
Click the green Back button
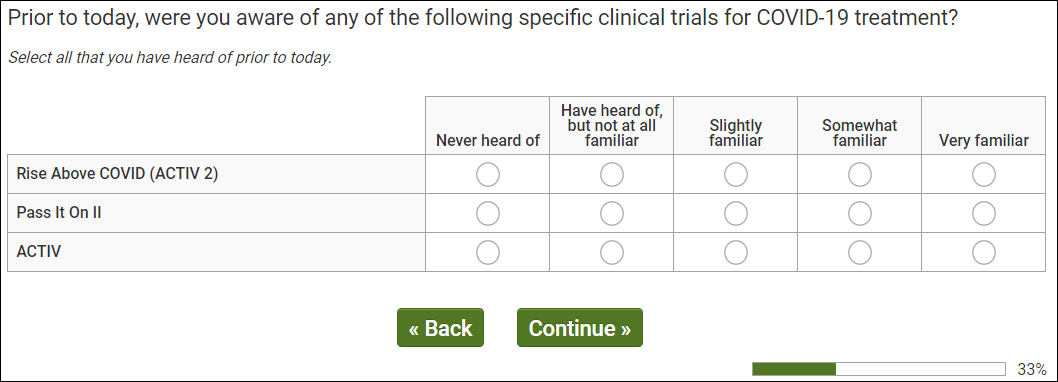pyautogui.click(x=441, y=328)
